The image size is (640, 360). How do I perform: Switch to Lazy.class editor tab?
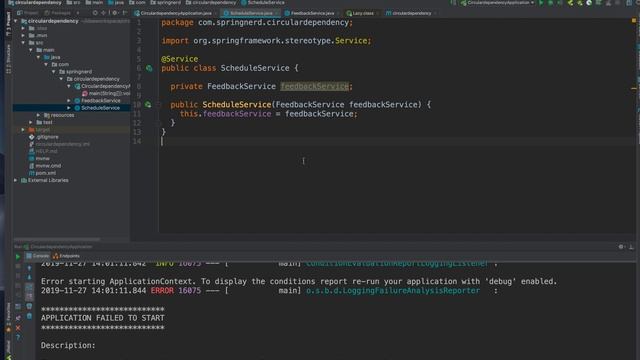coord(362,13)
